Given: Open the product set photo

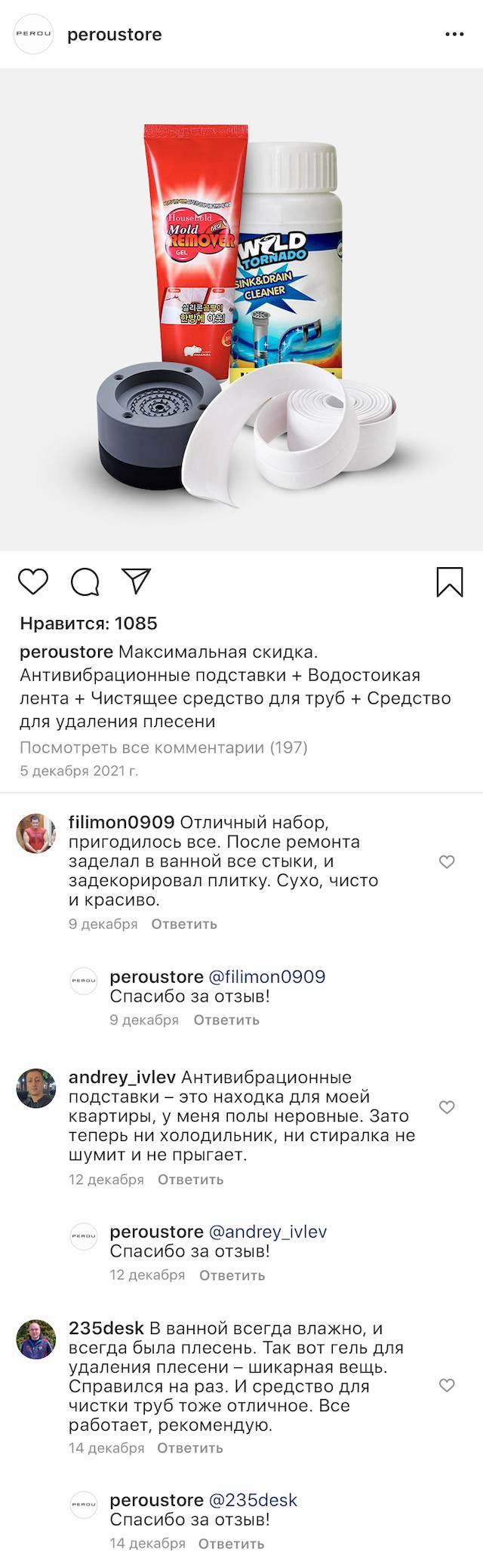Looking at the screenshot, I should coord(241,309).
